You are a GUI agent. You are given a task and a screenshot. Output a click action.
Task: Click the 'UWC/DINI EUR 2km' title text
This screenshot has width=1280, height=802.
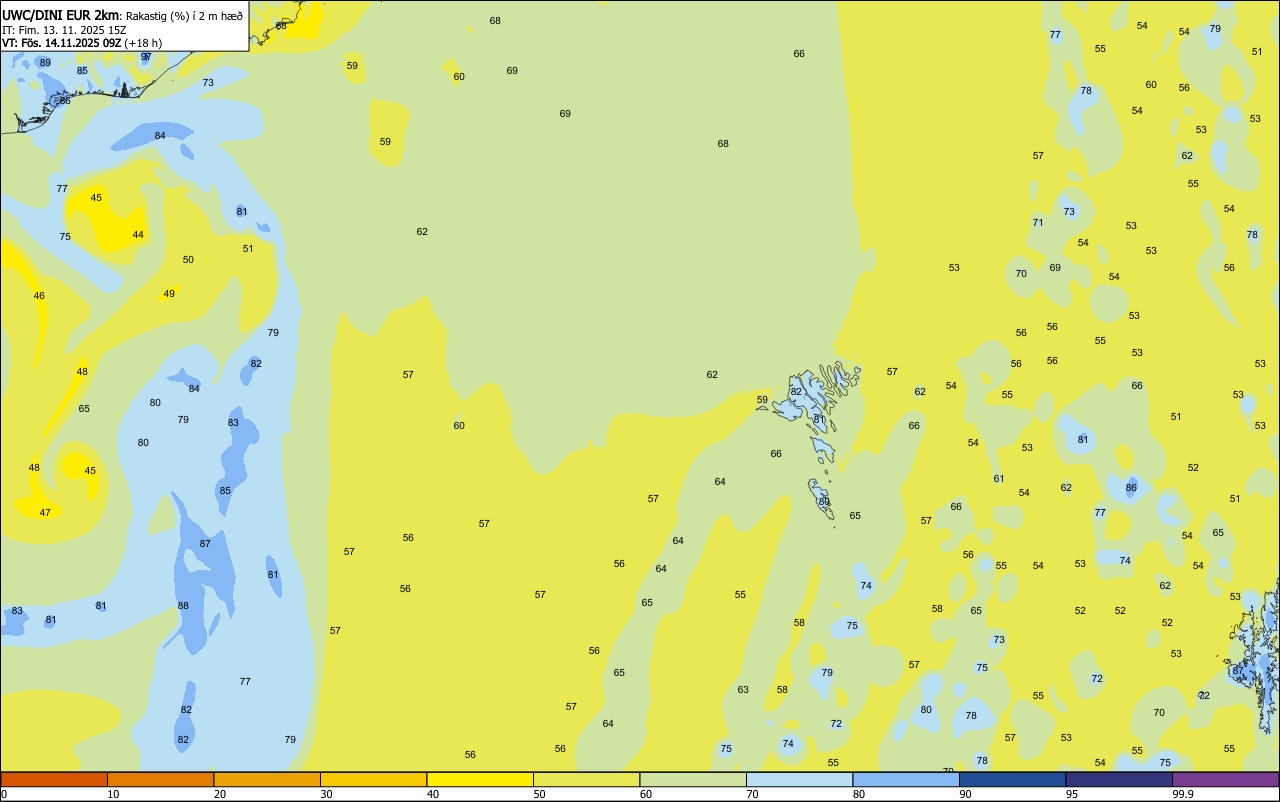coord(60,14)
